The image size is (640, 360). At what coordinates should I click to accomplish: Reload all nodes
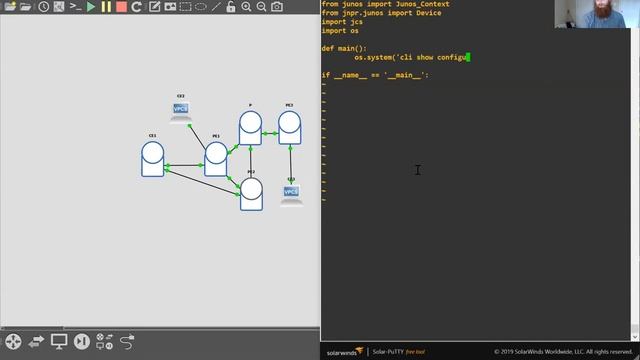pos(137,7)
